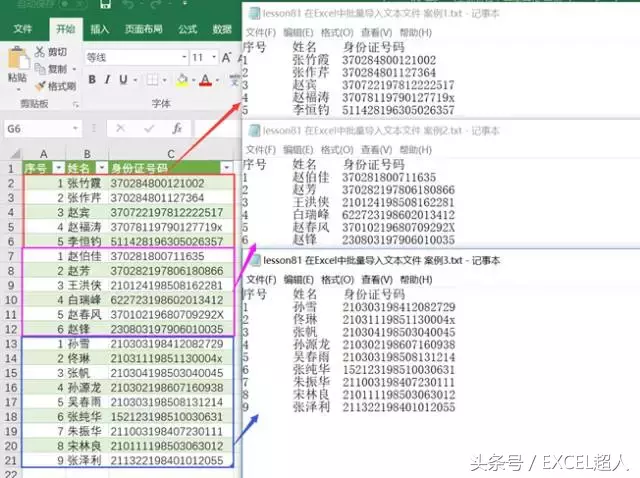Open 帮助(H) menu in 案例3.txt Notepad
This screenshot has height=478, width=640.
(416, 280)
